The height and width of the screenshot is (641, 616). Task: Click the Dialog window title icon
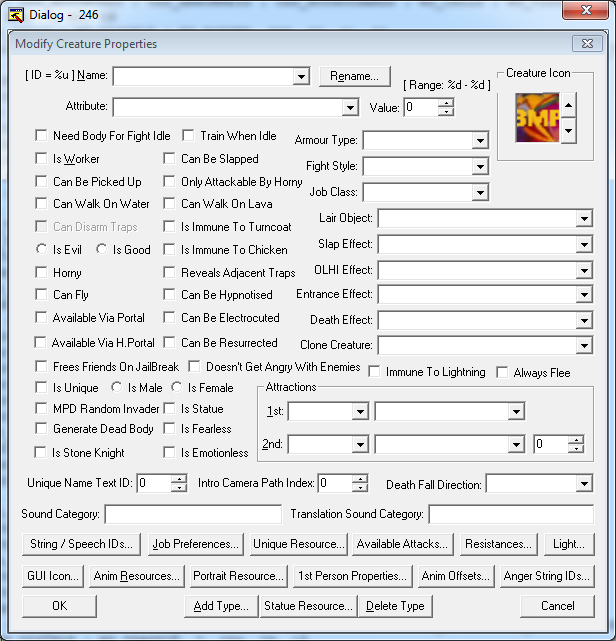tap(16, 15)
